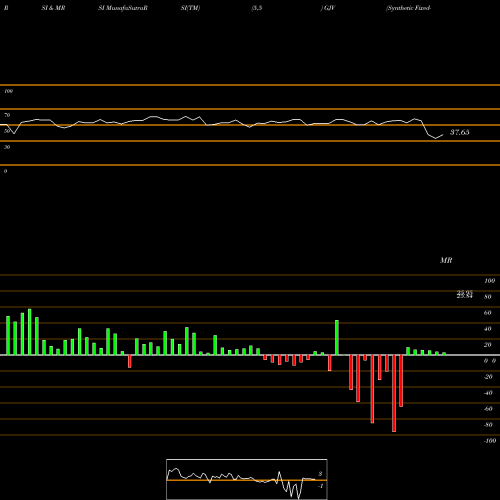Click the 37.65 RSI value label

click(x=460, y=132)
